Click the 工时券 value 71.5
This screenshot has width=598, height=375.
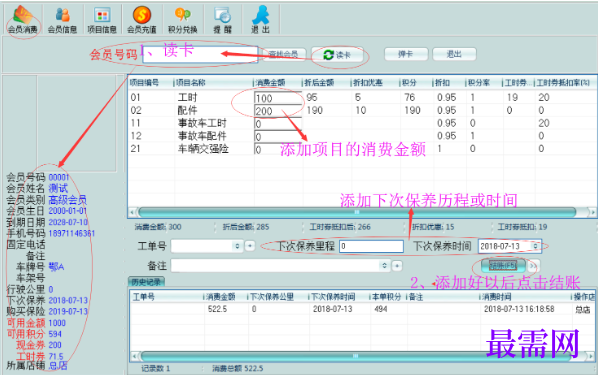coord(56,356)
